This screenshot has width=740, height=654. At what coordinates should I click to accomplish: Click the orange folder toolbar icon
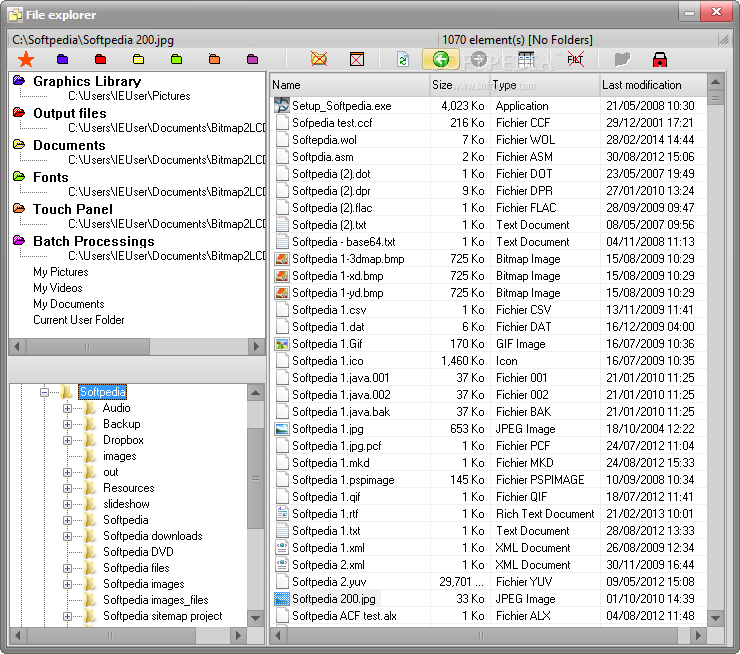[214, 59]
